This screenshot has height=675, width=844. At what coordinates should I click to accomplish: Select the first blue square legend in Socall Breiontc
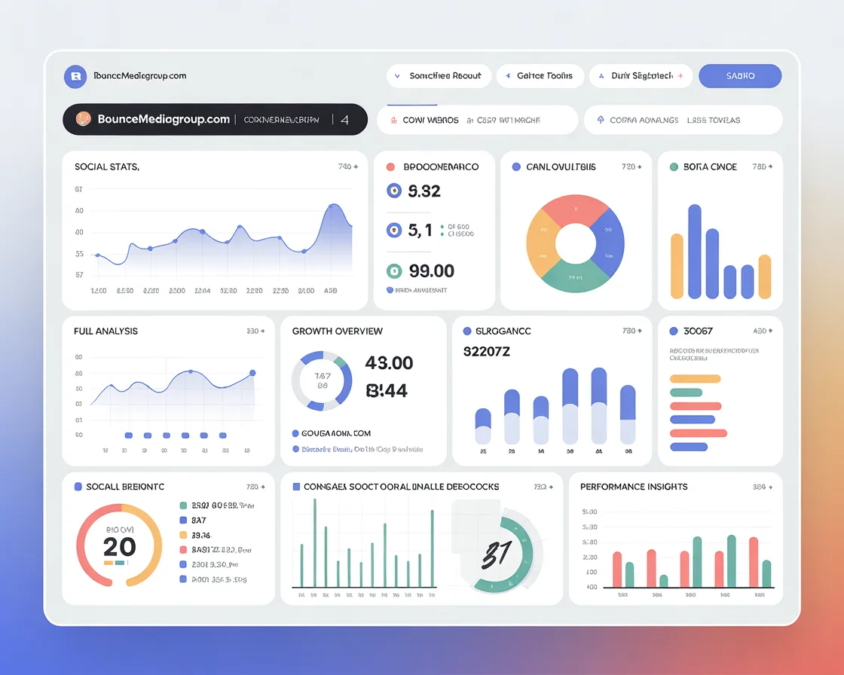pos(183,520)
